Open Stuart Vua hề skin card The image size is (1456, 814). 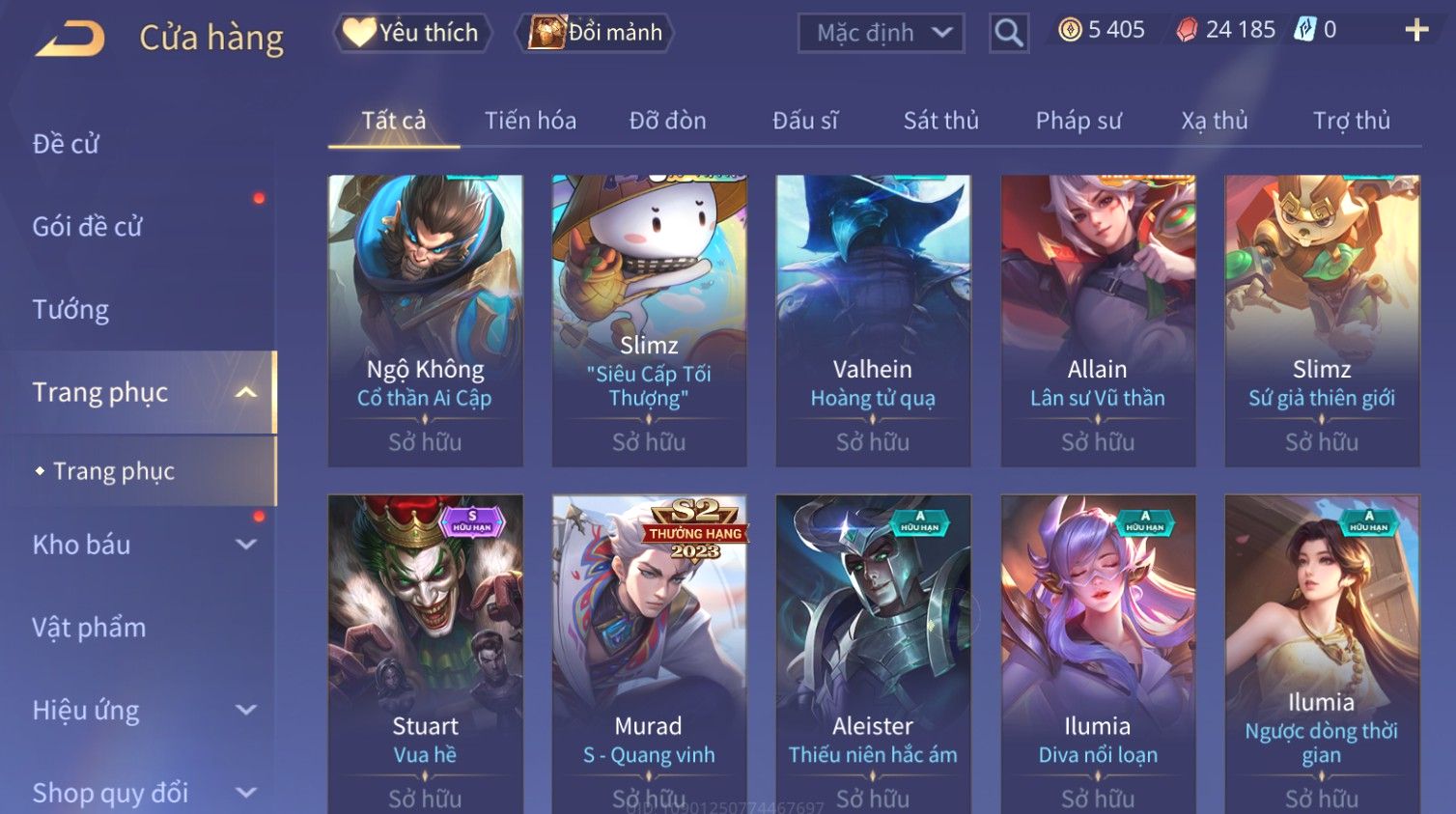pyautogui.click(x=425, y=655)
